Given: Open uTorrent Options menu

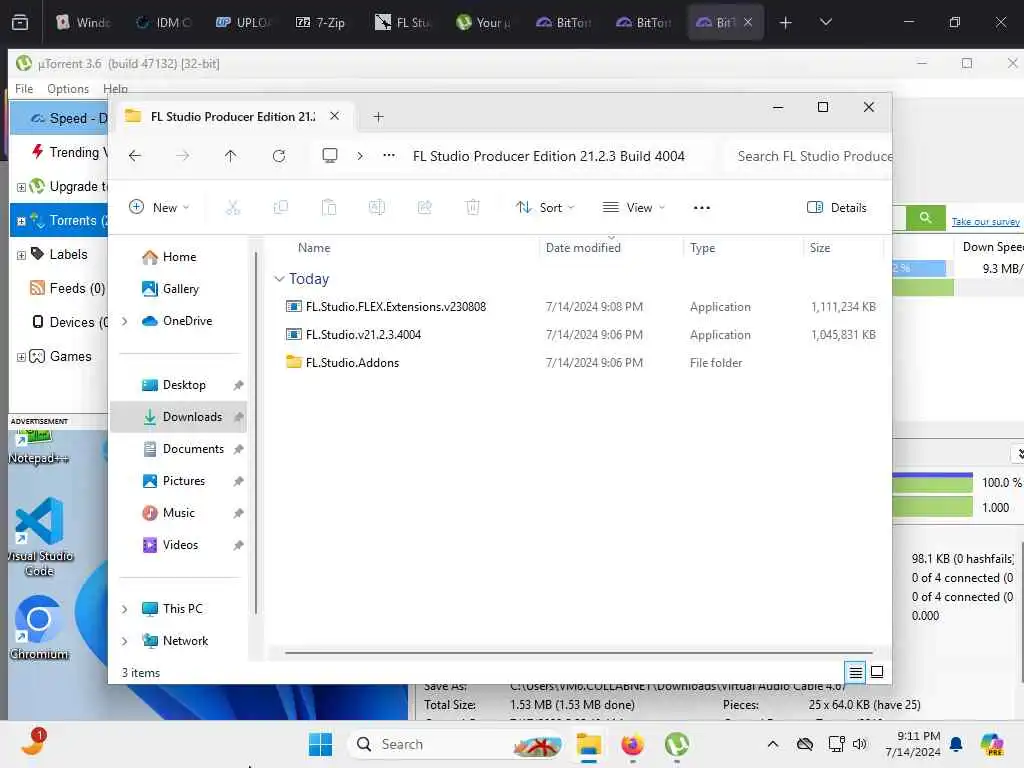Looking at the screenshot, I should tap(68, 88).
